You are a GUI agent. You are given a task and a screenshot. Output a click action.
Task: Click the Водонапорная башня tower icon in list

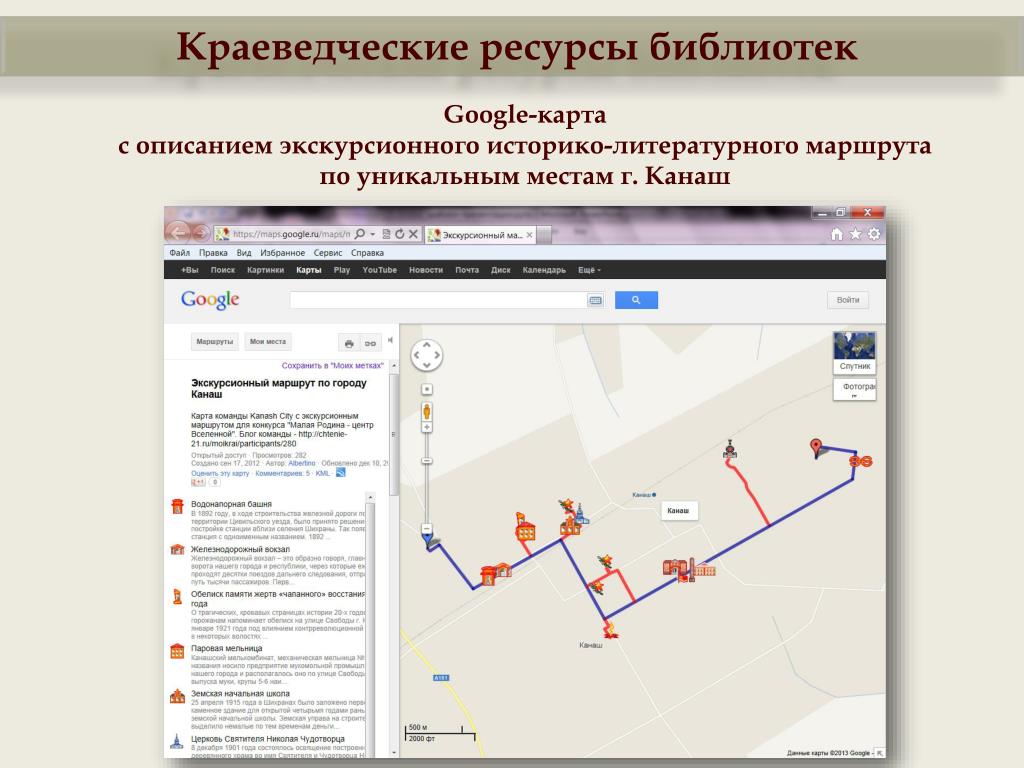point(177,506)
